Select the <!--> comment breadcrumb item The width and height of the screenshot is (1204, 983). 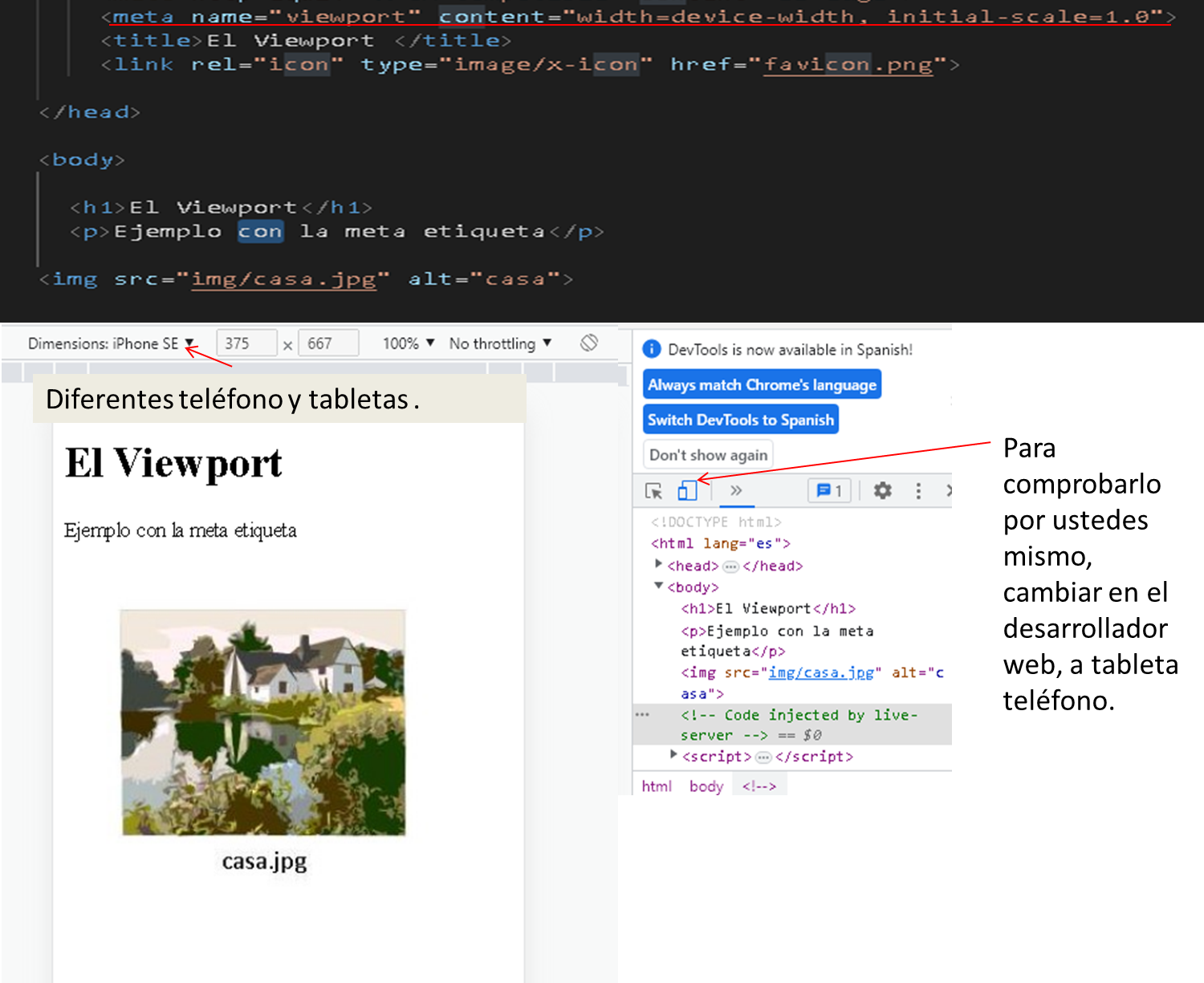point(759,786)
